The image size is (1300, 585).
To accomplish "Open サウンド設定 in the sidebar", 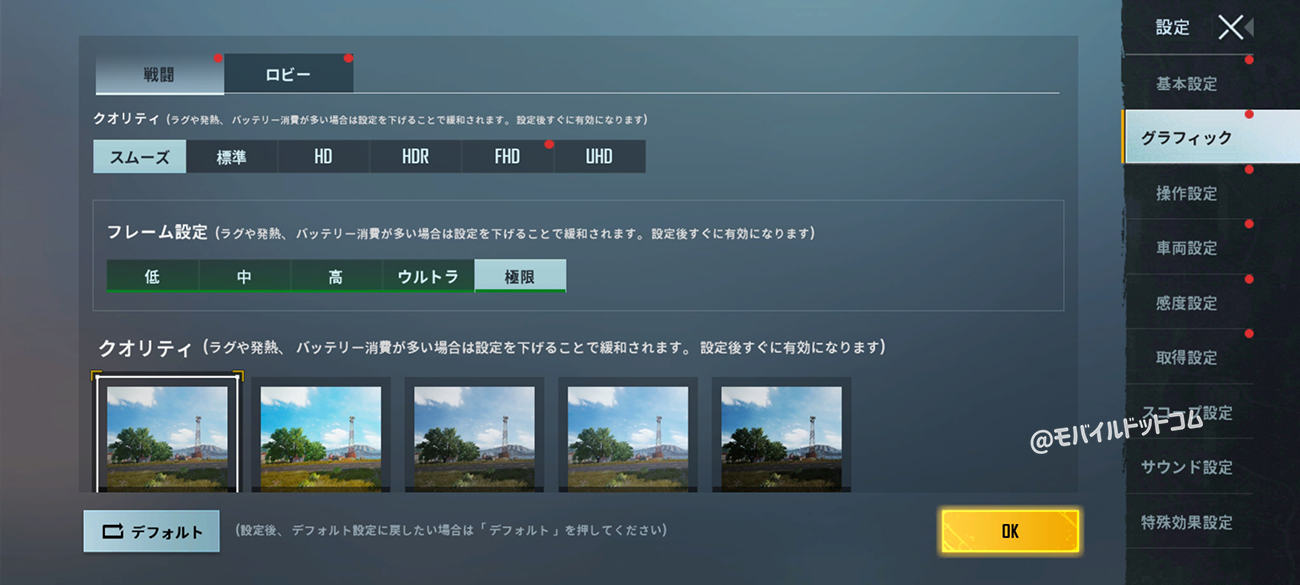I will coord(1187,467).
